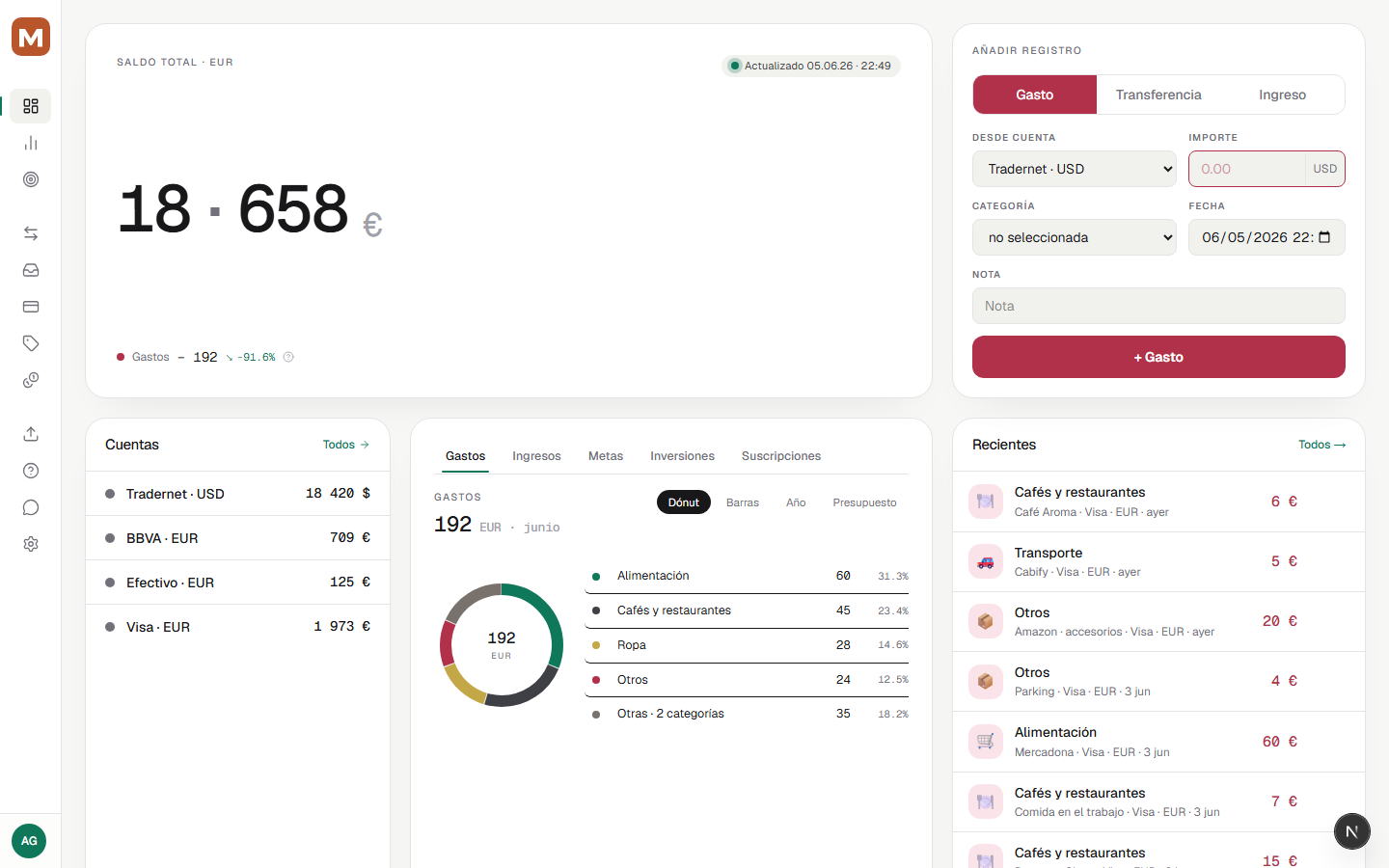Click the Gastos 192 summary line
Screen dimensions: 1389x868
point(204,357)
